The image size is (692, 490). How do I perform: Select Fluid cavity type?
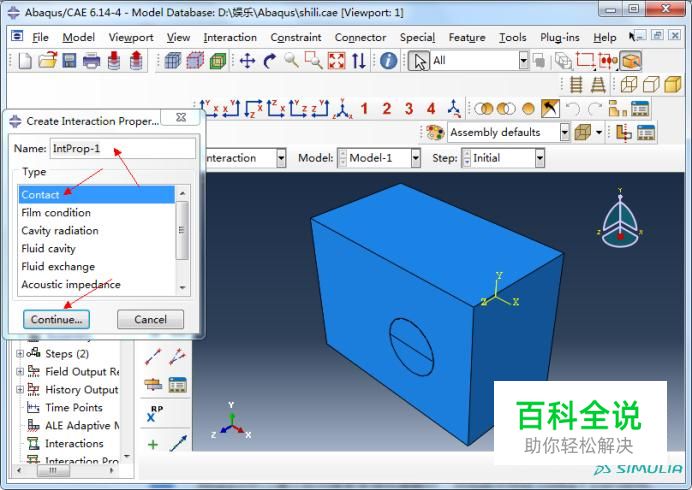click(96, 249)
